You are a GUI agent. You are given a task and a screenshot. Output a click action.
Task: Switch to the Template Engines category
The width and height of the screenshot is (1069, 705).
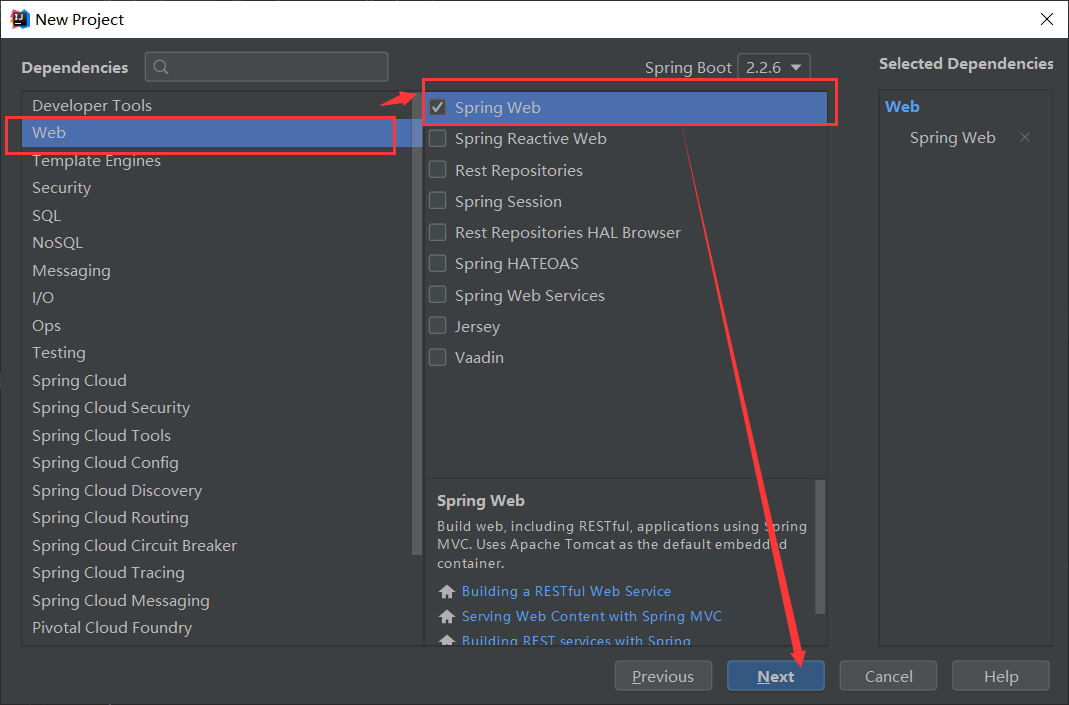[96, 160]
